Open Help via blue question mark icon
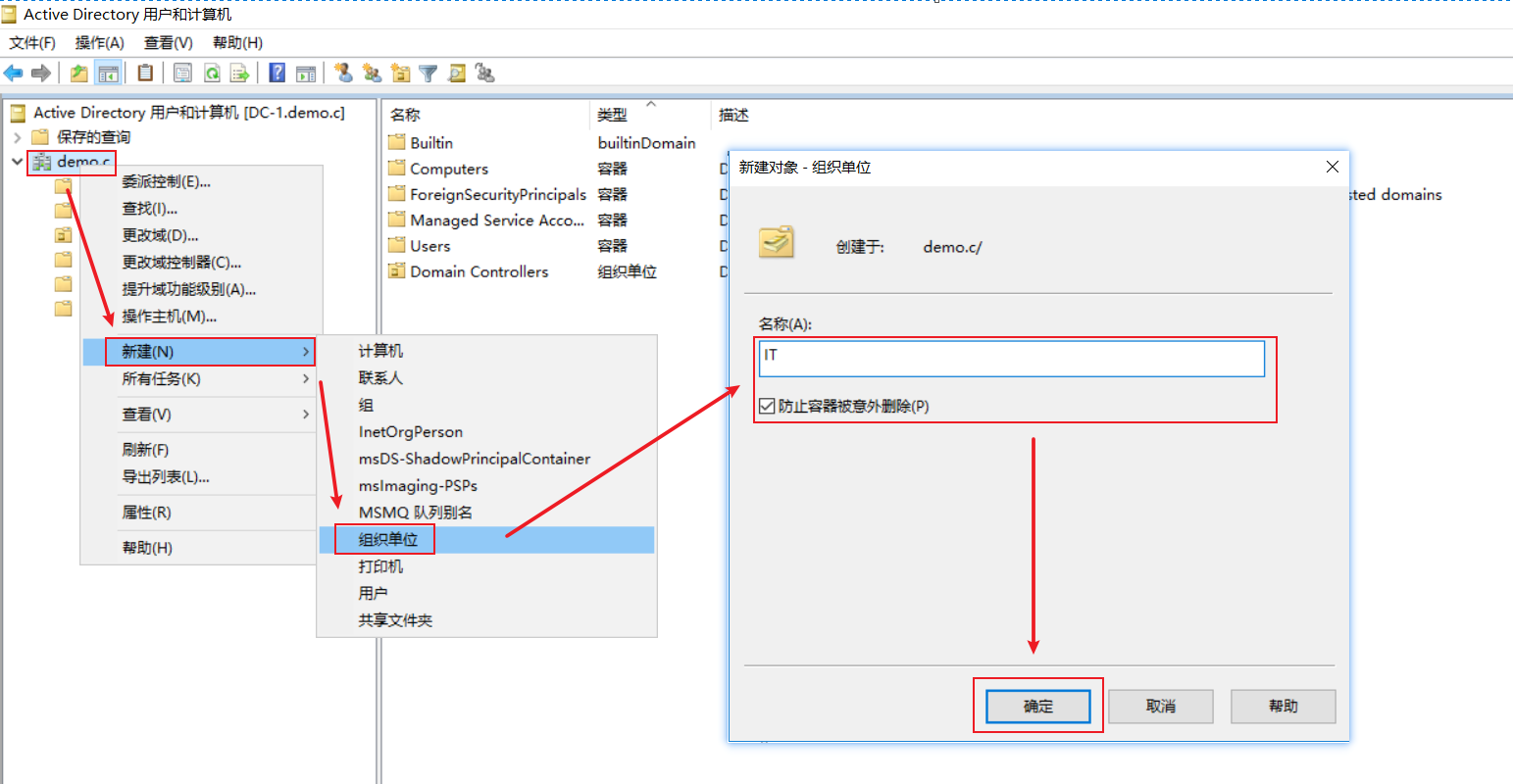The width and height of the screenshot is (1513, 784). (x=277, y=73)
